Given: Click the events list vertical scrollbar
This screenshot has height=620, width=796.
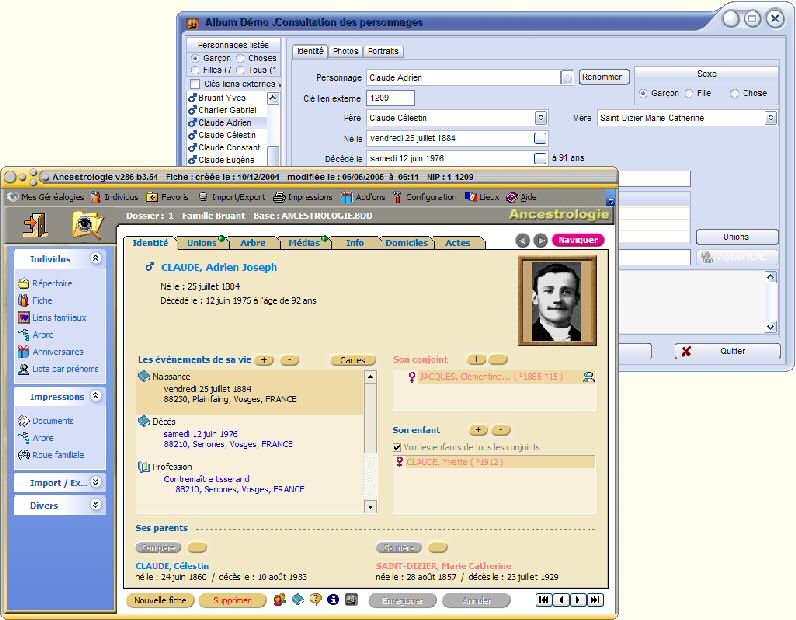Looking at the screenshot, I should (371, 440).
